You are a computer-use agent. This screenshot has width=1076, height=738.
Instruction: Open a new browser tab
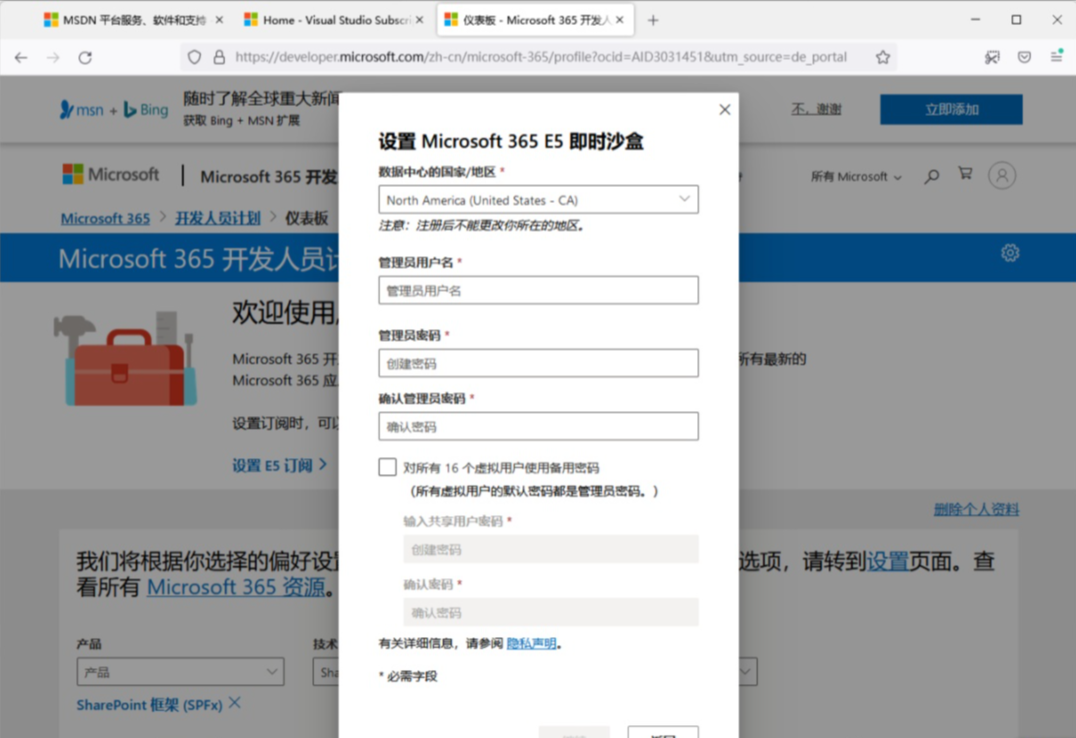tap(653, 21)
